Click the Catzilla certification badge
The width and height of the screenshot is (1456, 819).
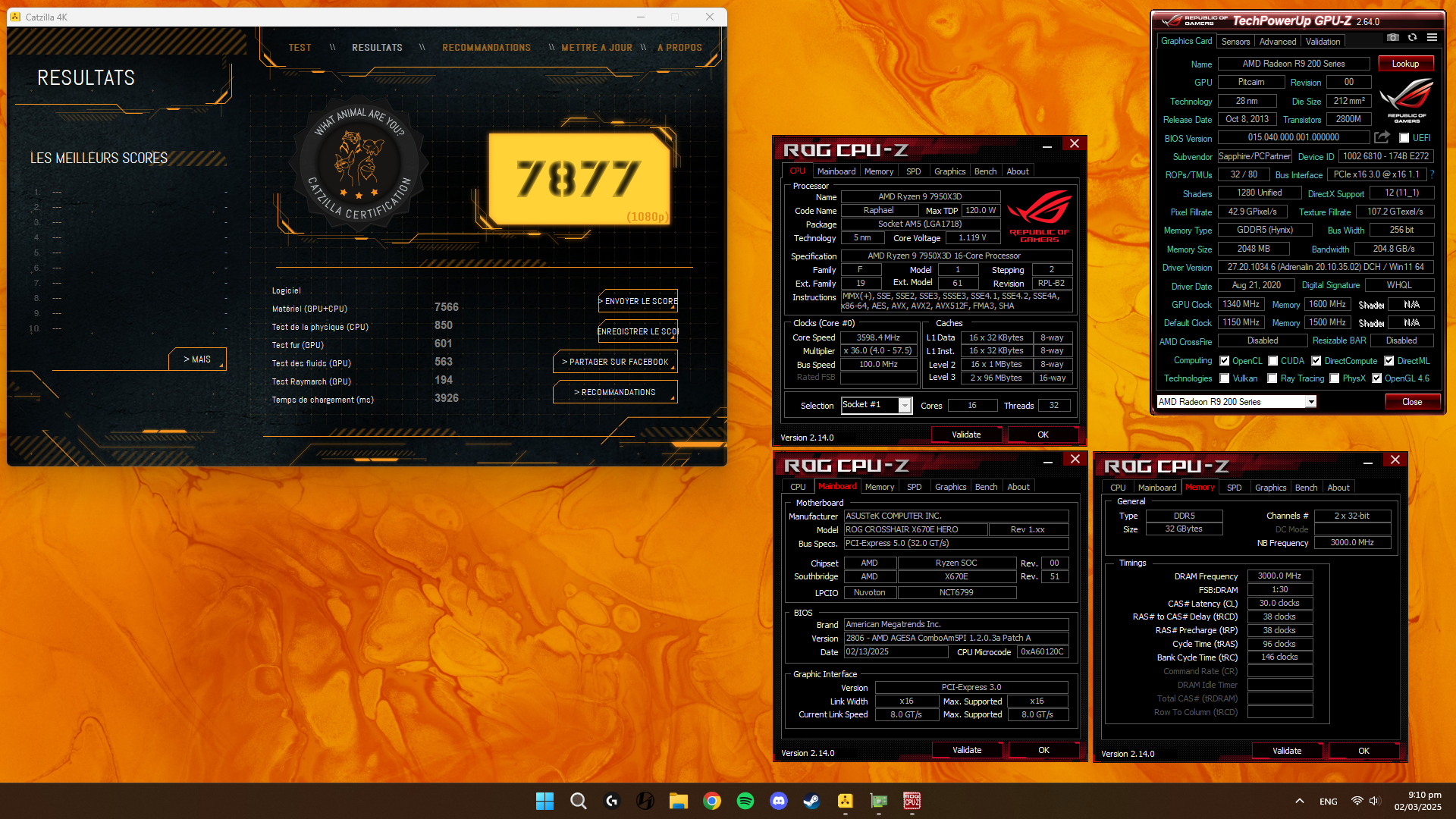point(359,165)
